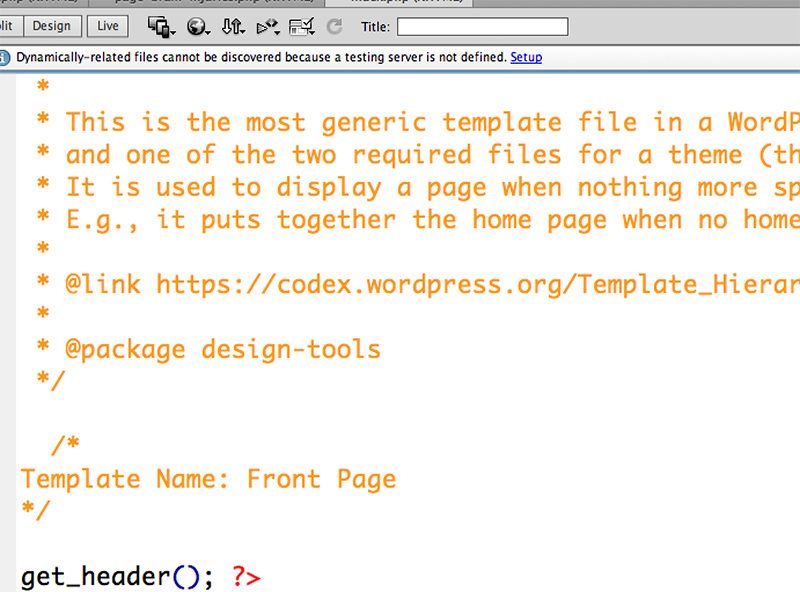
Task: Toggle Live view on
Action: pyautogui.click(x=108, y=26)
